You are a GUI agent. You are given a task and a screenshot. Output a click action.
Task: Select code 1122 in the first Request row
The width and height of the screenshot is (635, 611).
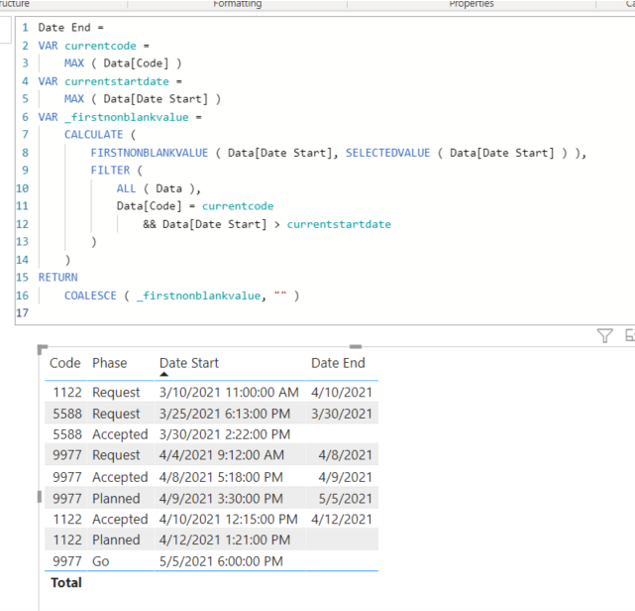(x=67, y=392)
